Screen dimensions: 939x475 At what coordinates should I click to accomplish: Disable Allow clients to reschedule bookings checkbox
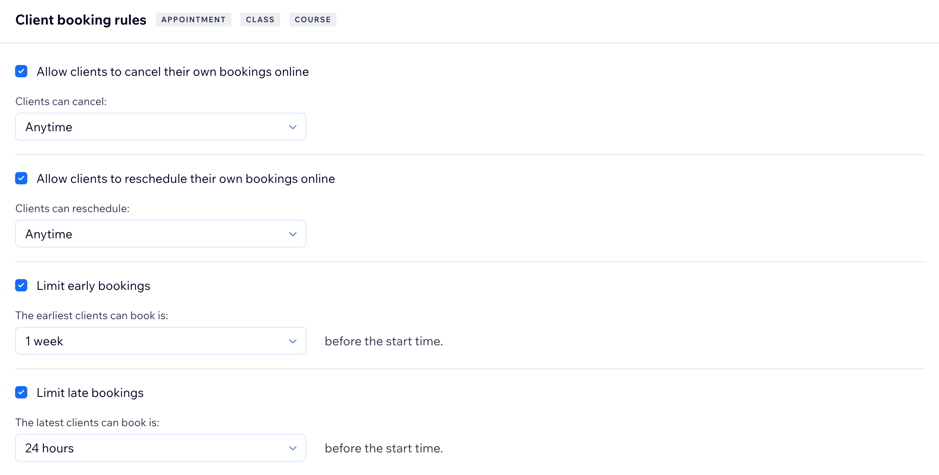21,179
